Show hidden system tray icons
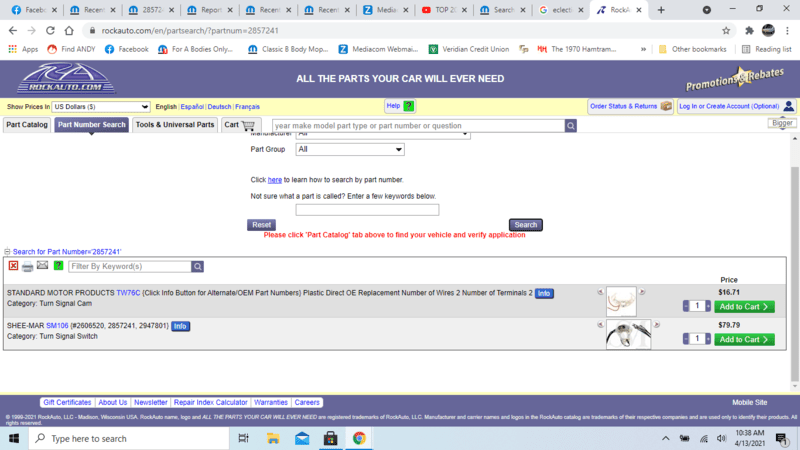This screenshot has width=800, height=450. [x=665, y=438]
